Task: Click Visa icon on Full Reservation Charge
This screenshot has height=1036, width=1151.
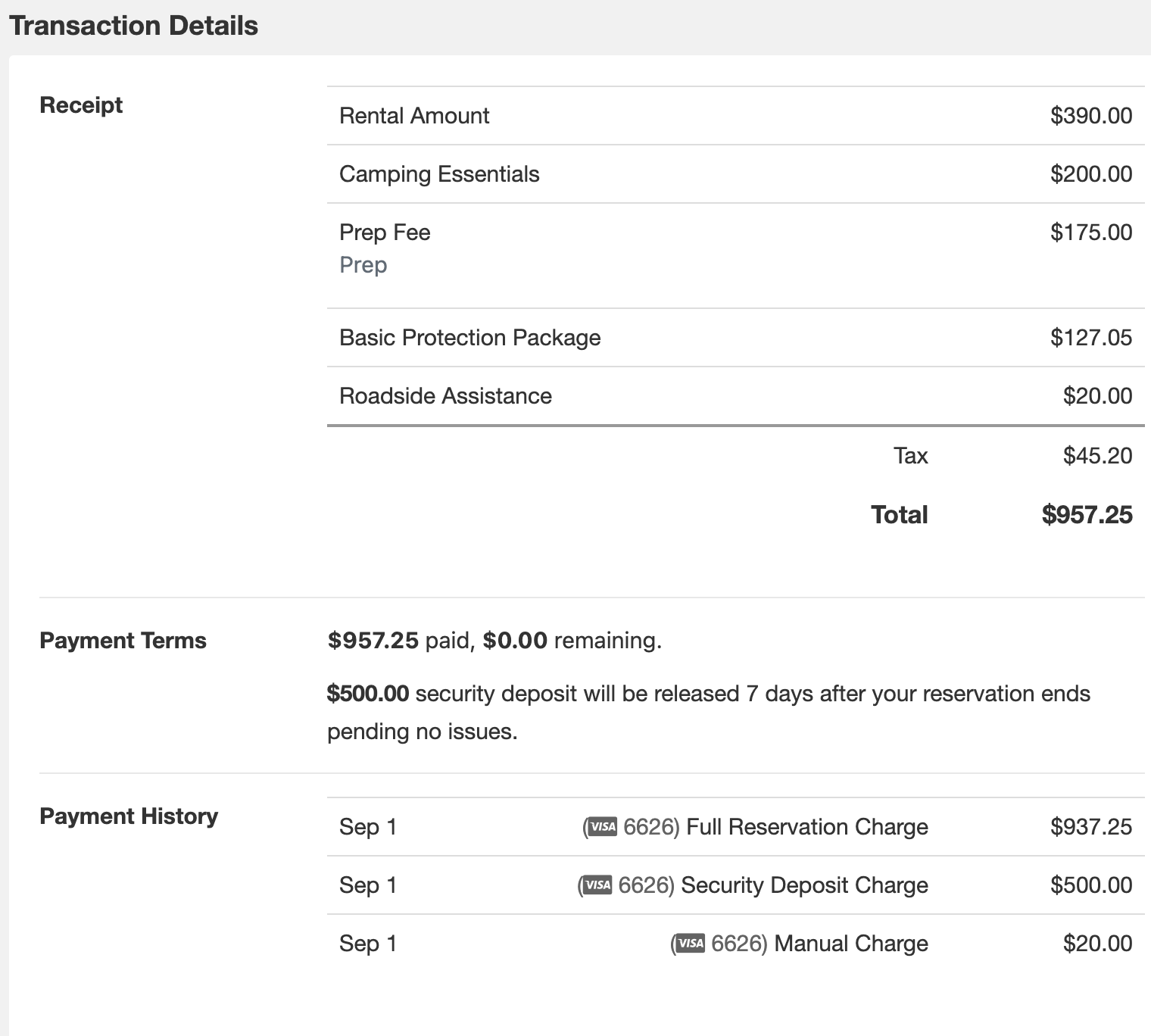Action: point(603,827)
